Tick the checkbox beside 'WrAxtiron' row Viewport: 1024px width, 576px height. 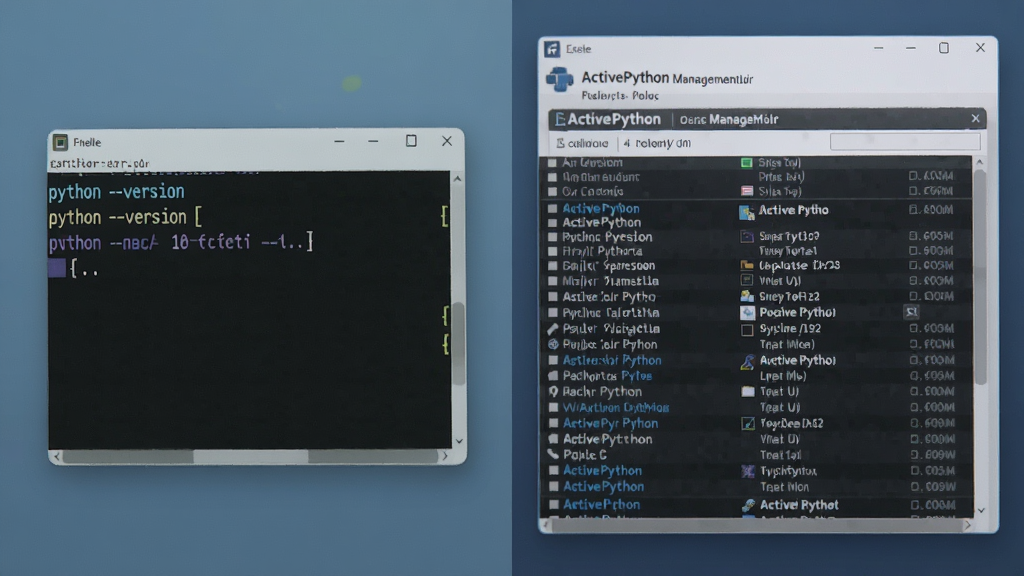[553, 408]
